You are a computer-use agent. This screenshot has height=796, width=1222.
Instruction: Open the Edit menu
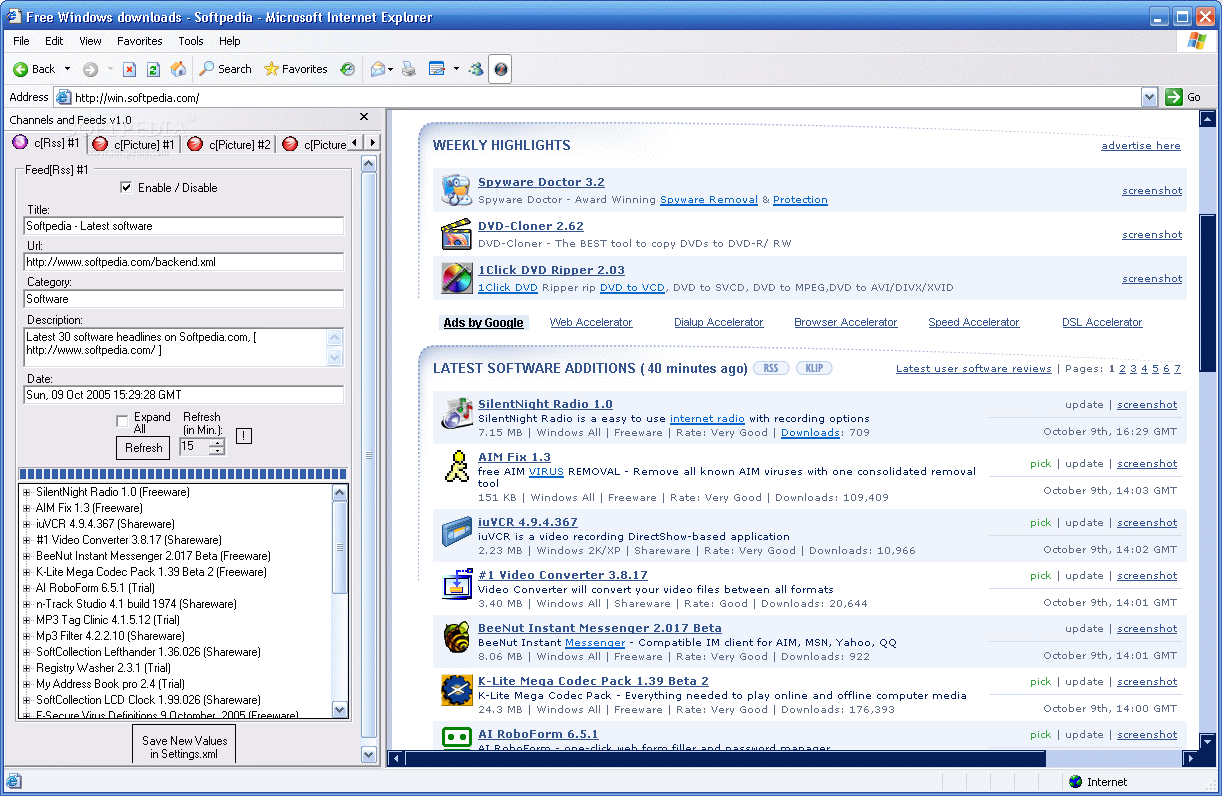[54, 41]
